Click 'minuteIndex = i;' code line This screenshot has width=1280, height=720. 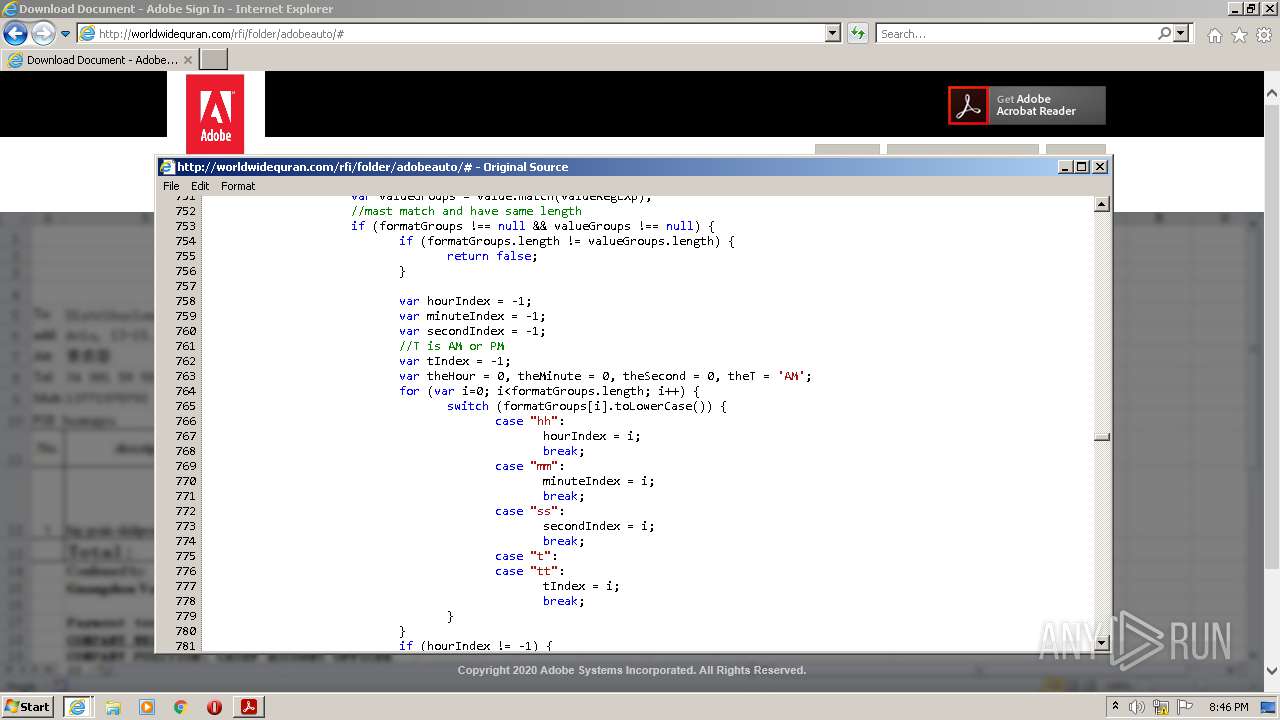599,481
